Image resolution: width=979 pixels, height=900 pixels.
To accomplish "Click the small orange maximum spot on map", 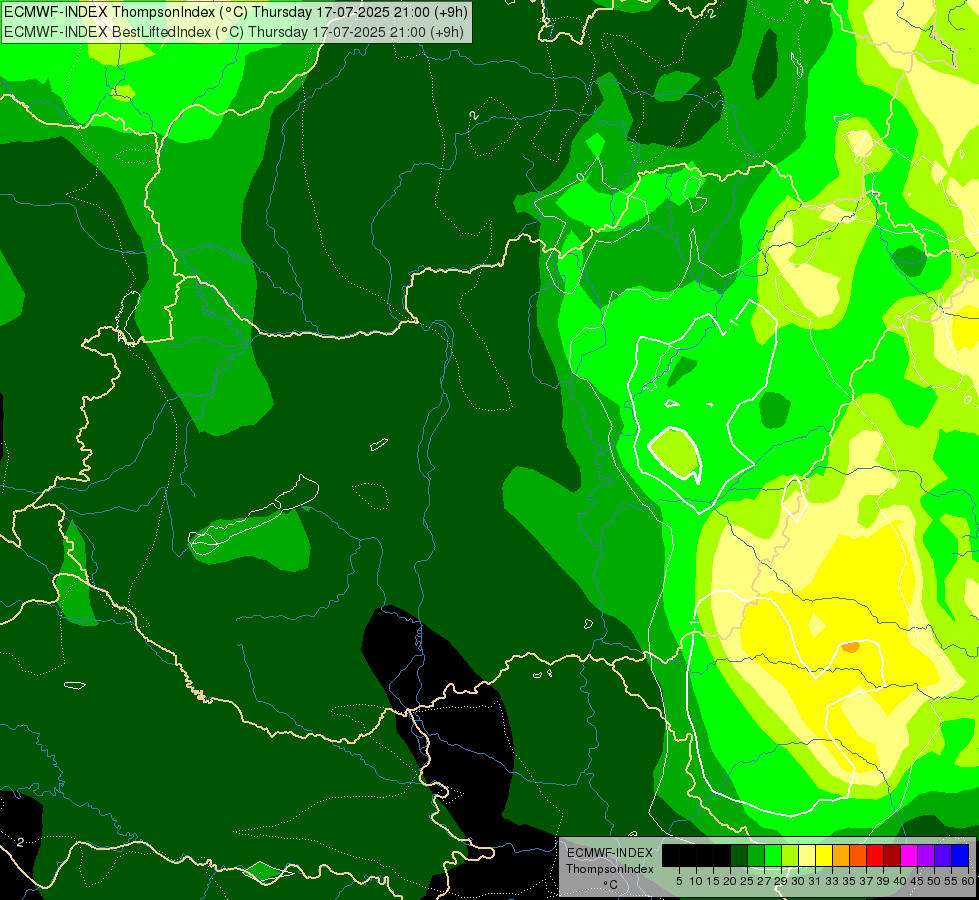I will click(851, 647).
